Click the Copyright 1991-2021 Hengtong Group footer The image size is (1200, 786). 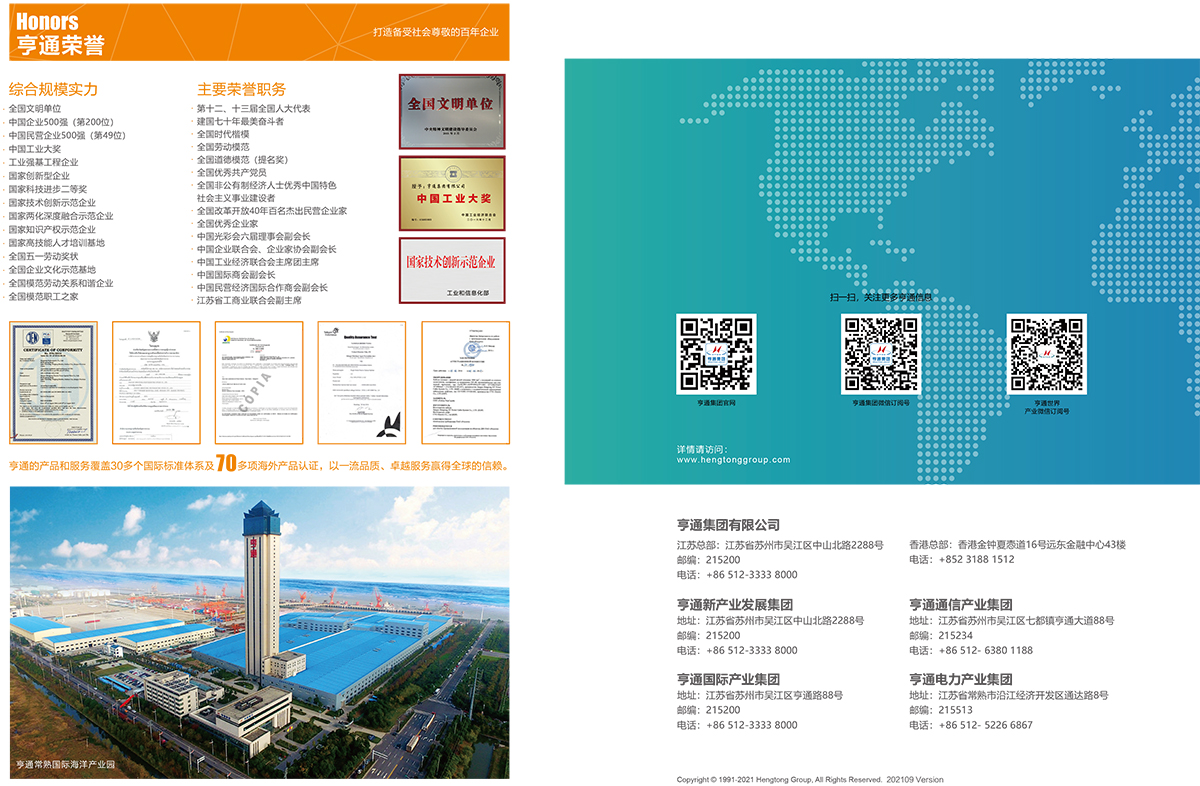810,779
